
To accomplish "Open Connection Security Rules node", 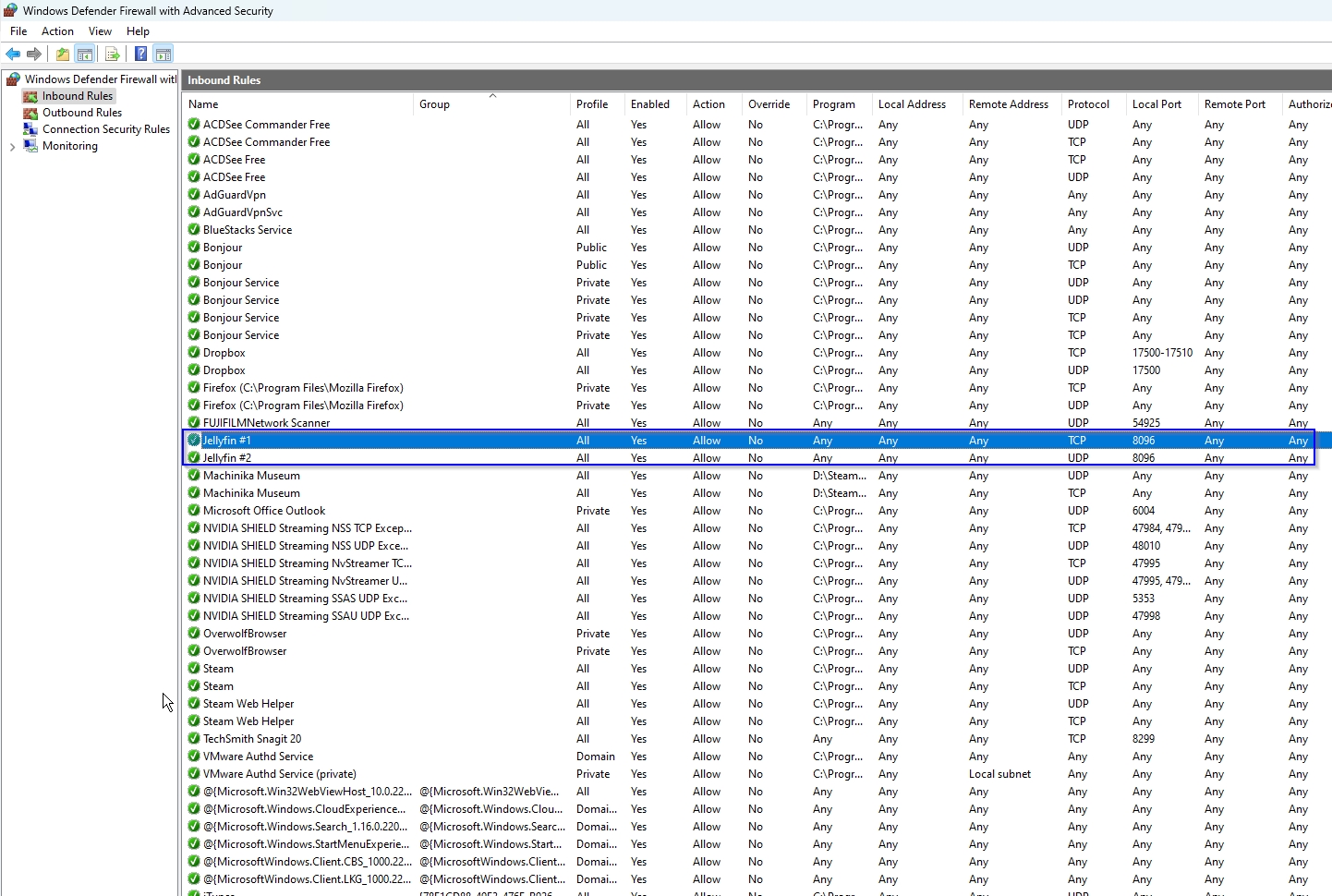I will coord(105,129).
